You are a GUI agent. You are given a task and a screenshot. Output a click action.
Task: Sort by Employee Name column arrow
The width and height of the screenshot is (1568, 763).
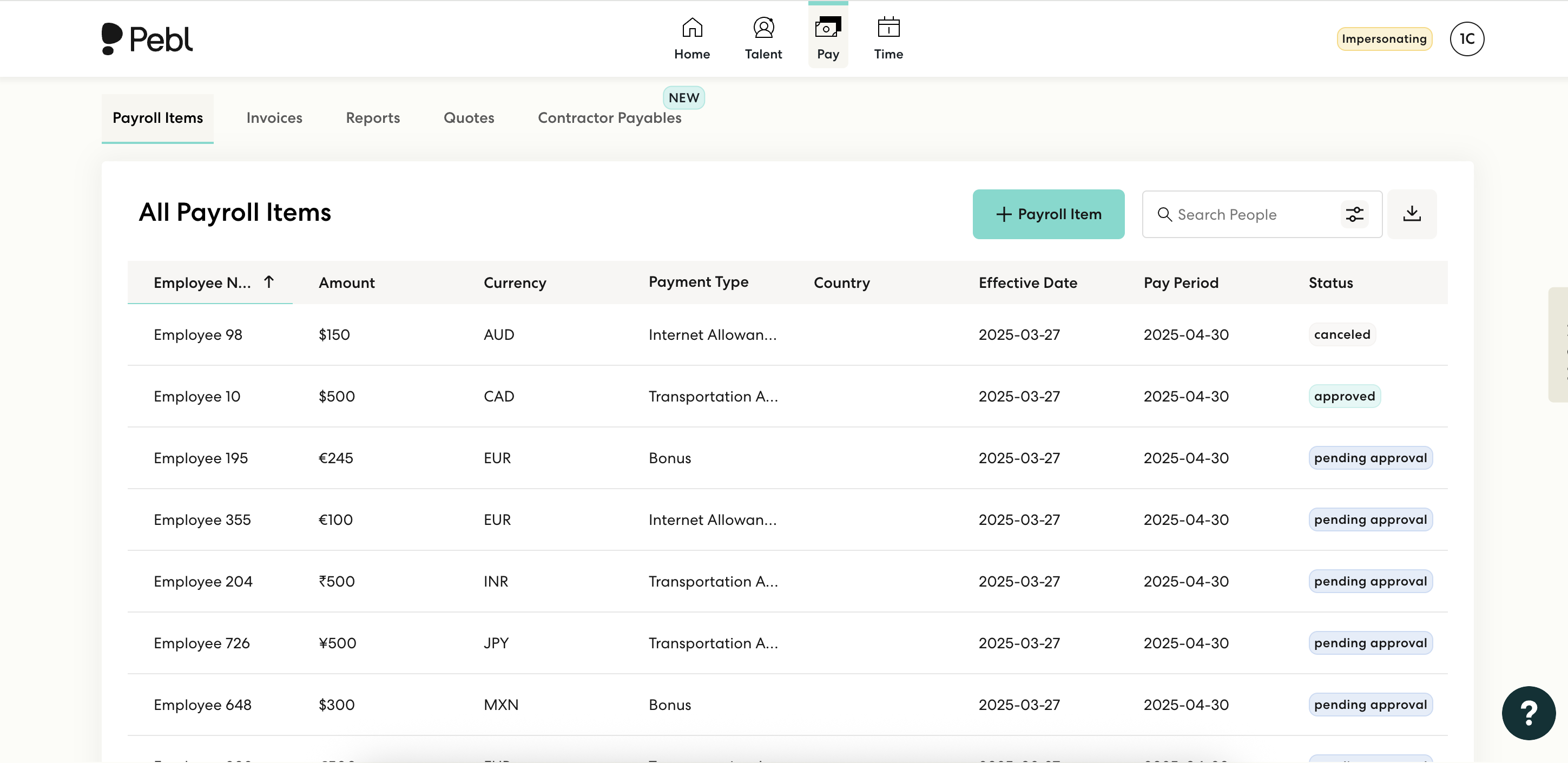(268, 282)
